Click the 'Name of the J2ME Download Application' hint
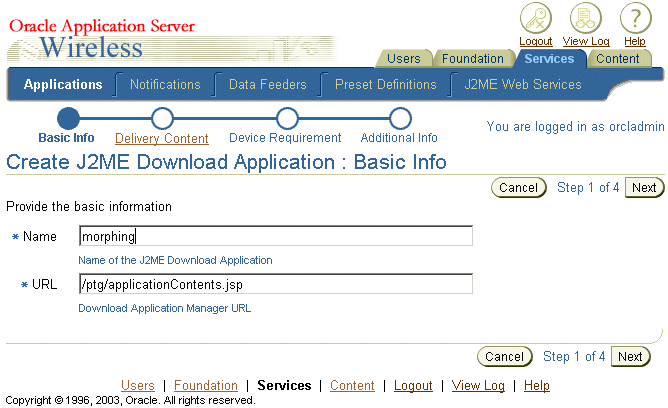Image resolution: width=668 pixels, height=408 pixels. pyautogui.click(x=175, y=260)
